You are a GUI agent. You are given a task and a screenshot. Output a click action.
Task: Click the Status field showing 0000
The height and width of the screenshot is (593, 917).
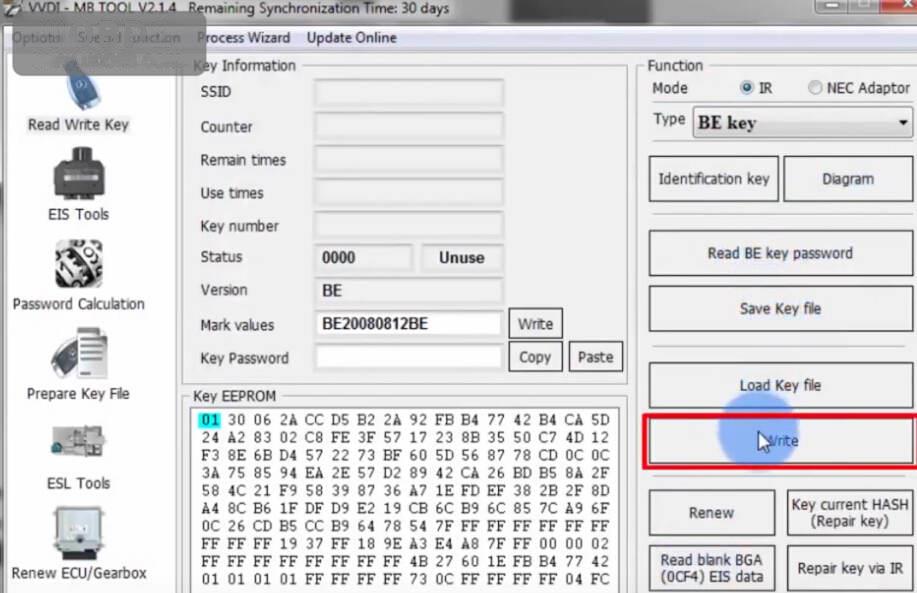[364, 258]
